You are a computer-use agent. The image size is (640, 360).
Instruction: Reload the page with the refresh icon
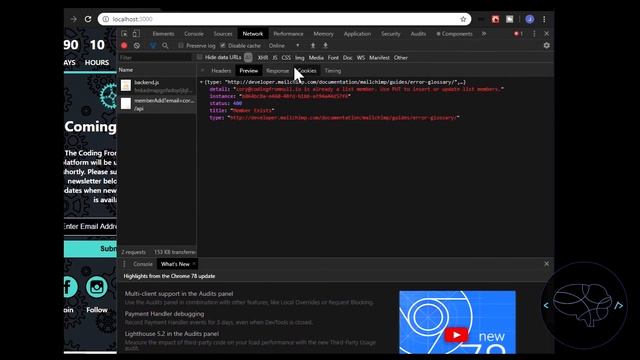88,19
